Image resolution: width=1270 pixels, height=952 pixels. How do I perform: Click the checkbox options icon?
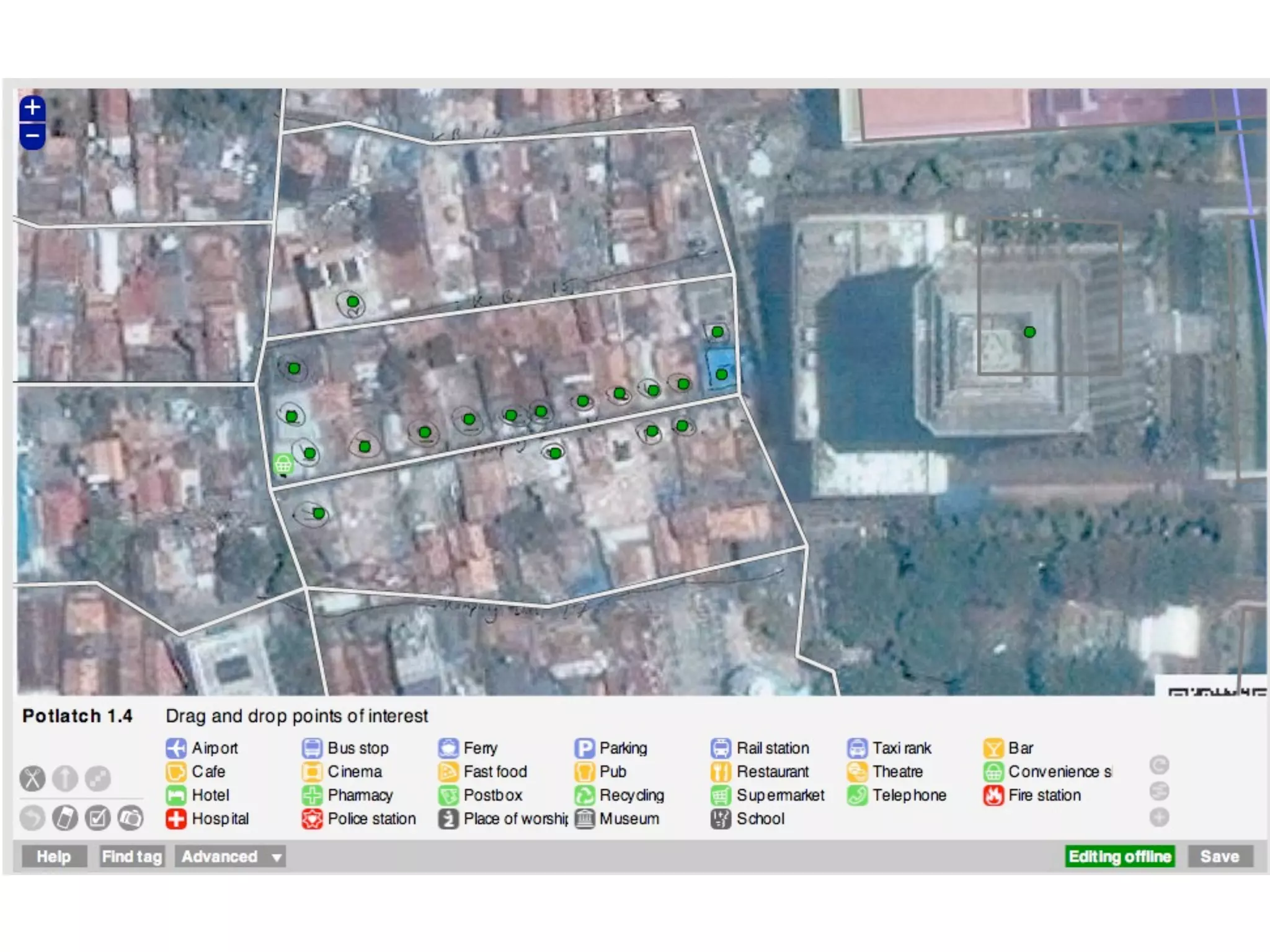coord(97,818)
